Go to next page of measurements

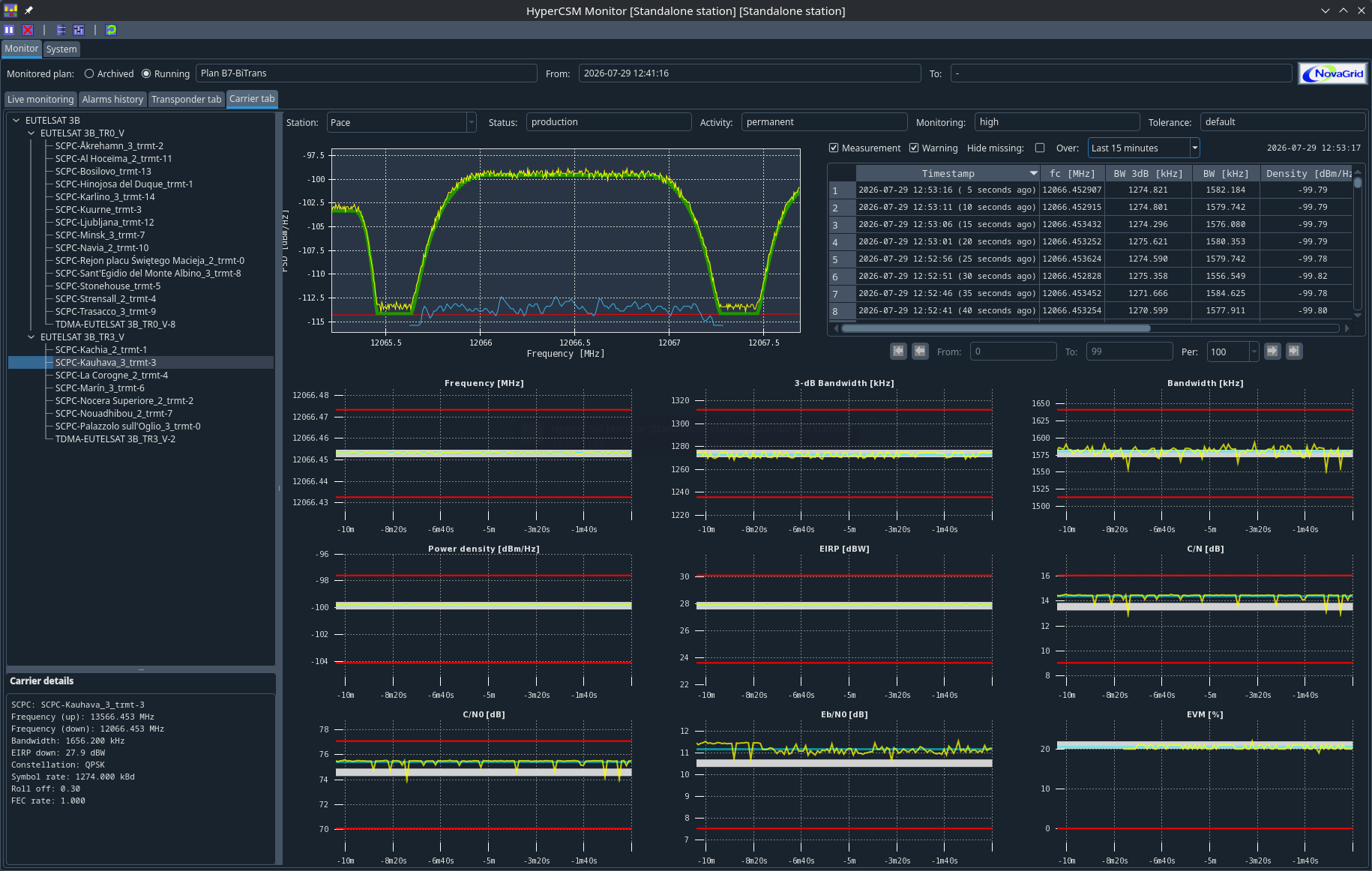(1272, 351)
